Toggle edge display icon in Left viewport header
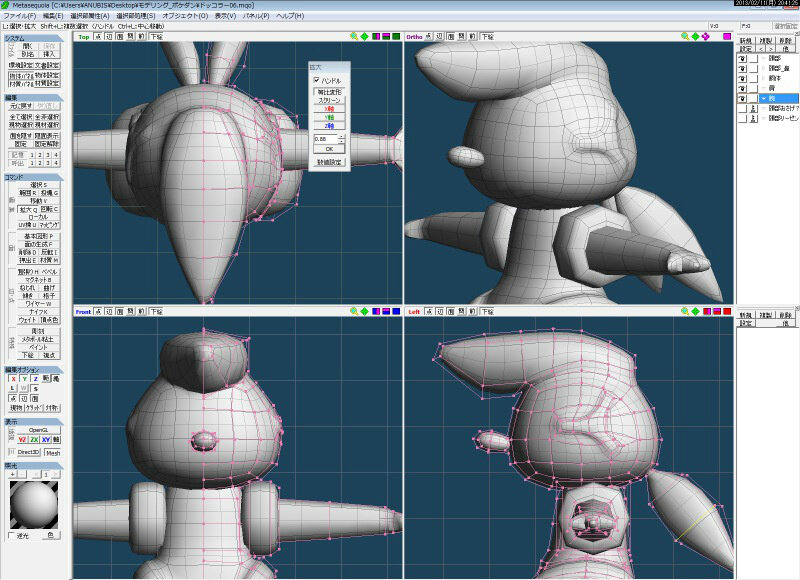 (440, 311)
